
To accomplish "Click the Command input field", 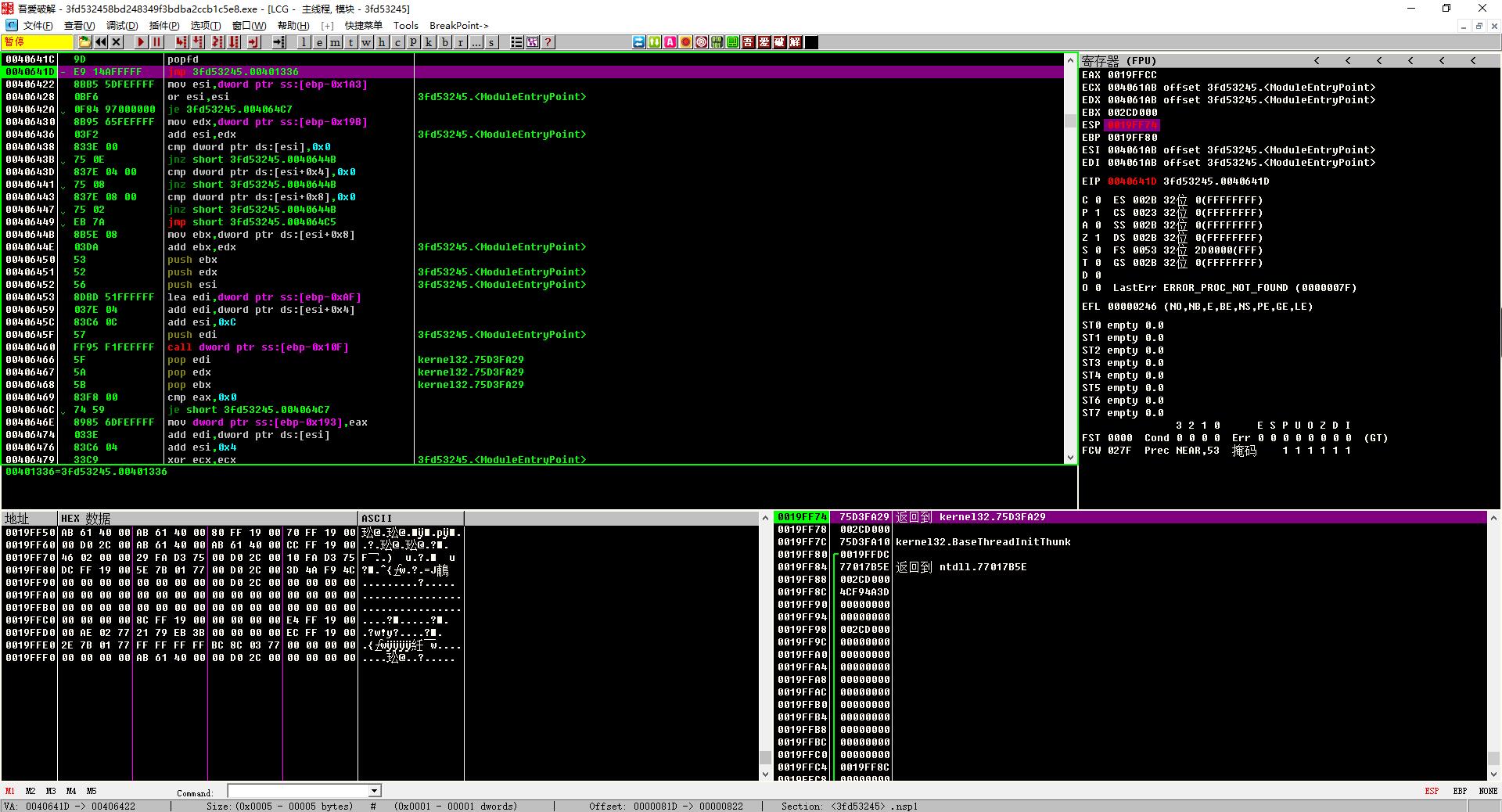I will click(298, 792).
